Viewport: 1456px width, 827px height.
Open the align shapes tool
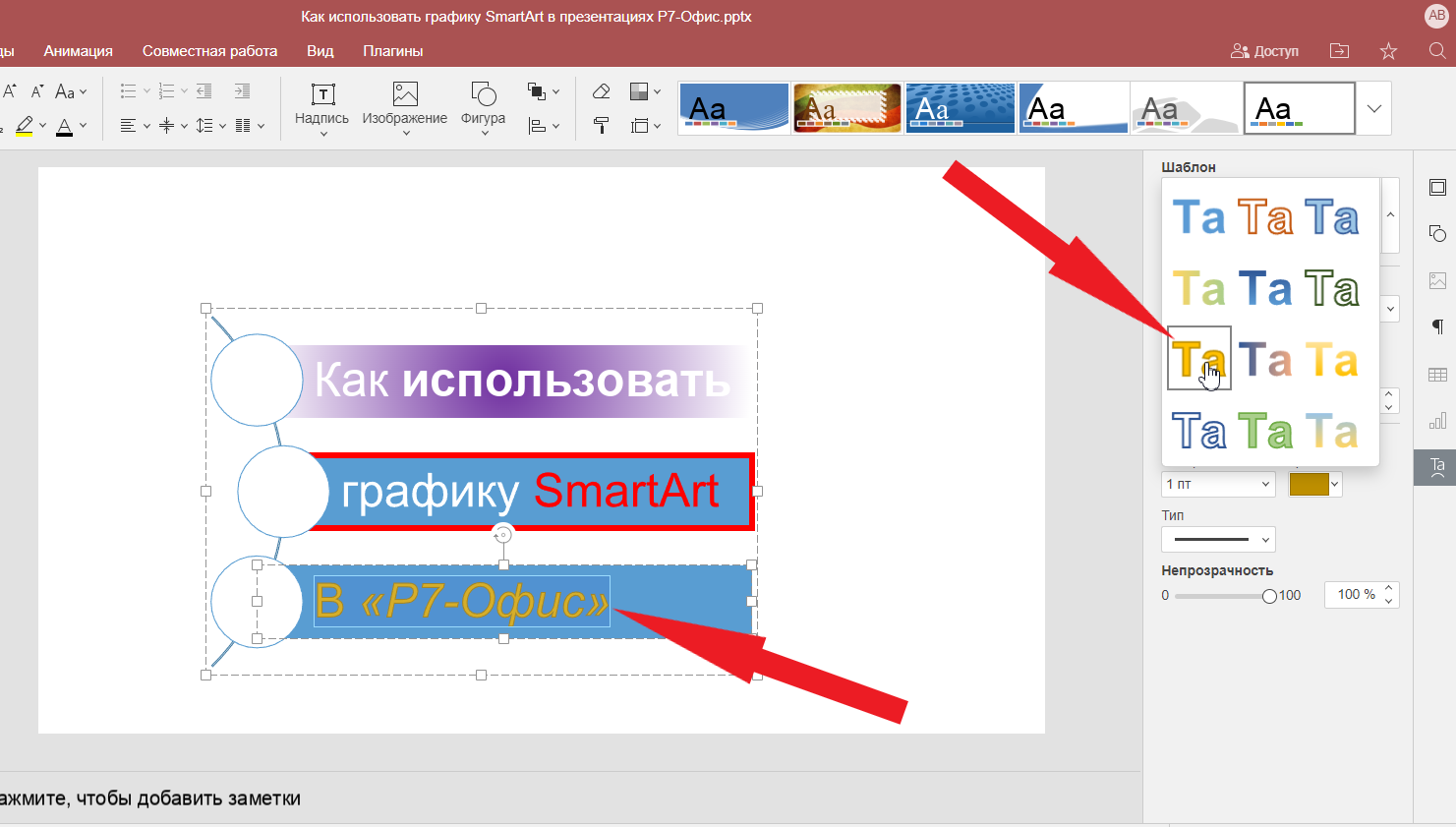[543, 126]
